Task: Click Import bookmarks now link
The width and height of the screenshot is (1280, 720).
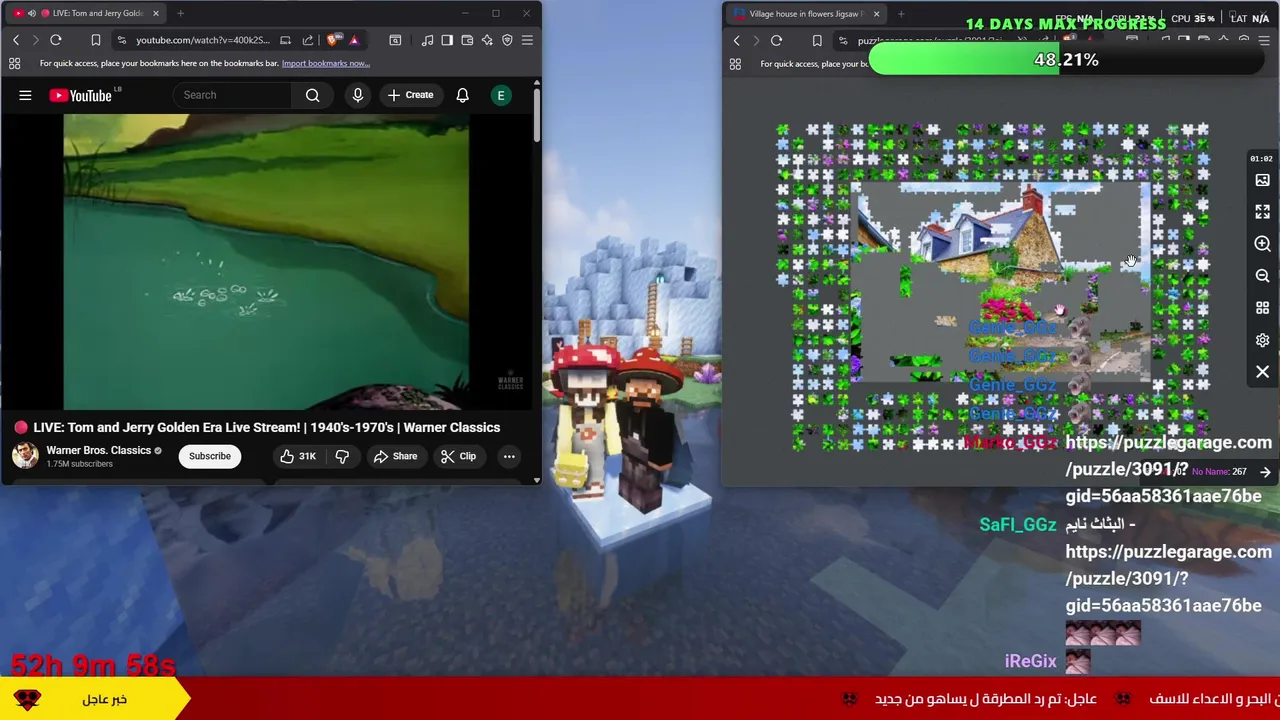Action: (x=326, y=63)
